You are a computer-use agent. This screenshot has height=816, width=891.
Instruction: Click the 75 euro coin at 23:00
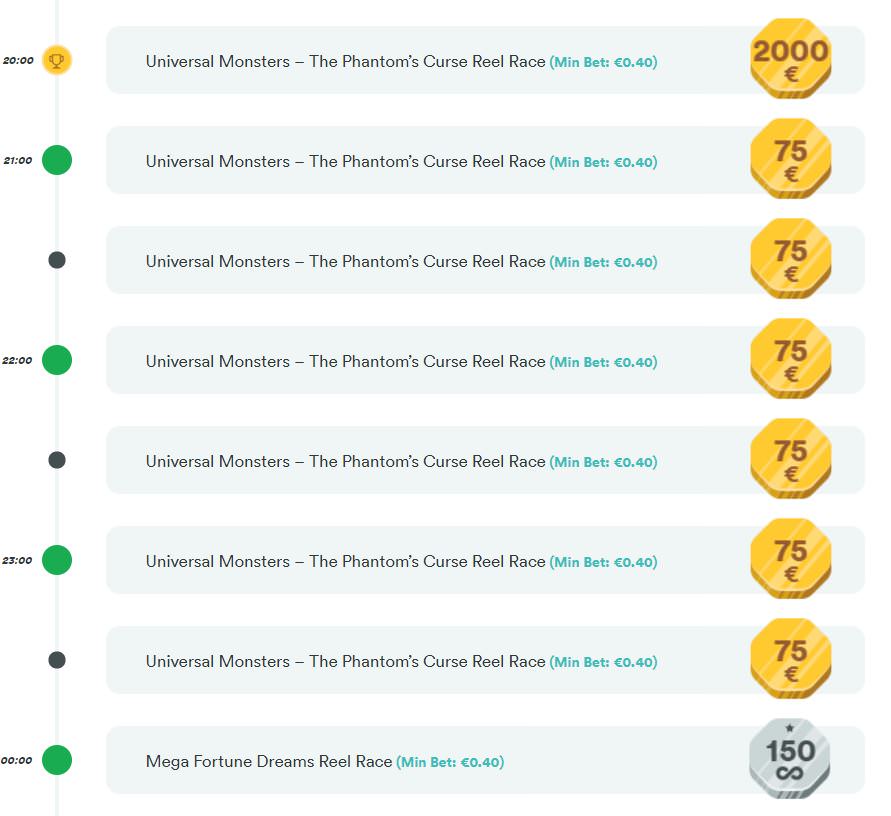click(x=790, y=559)
